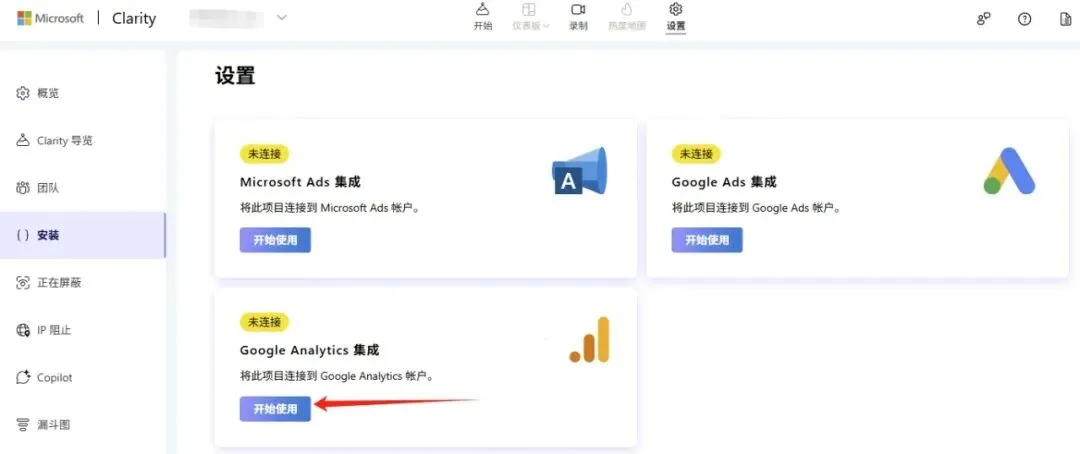The image size is (1080, 454).
Task: Click the flame icon above 热度地图
Action: tap(627, 10)
